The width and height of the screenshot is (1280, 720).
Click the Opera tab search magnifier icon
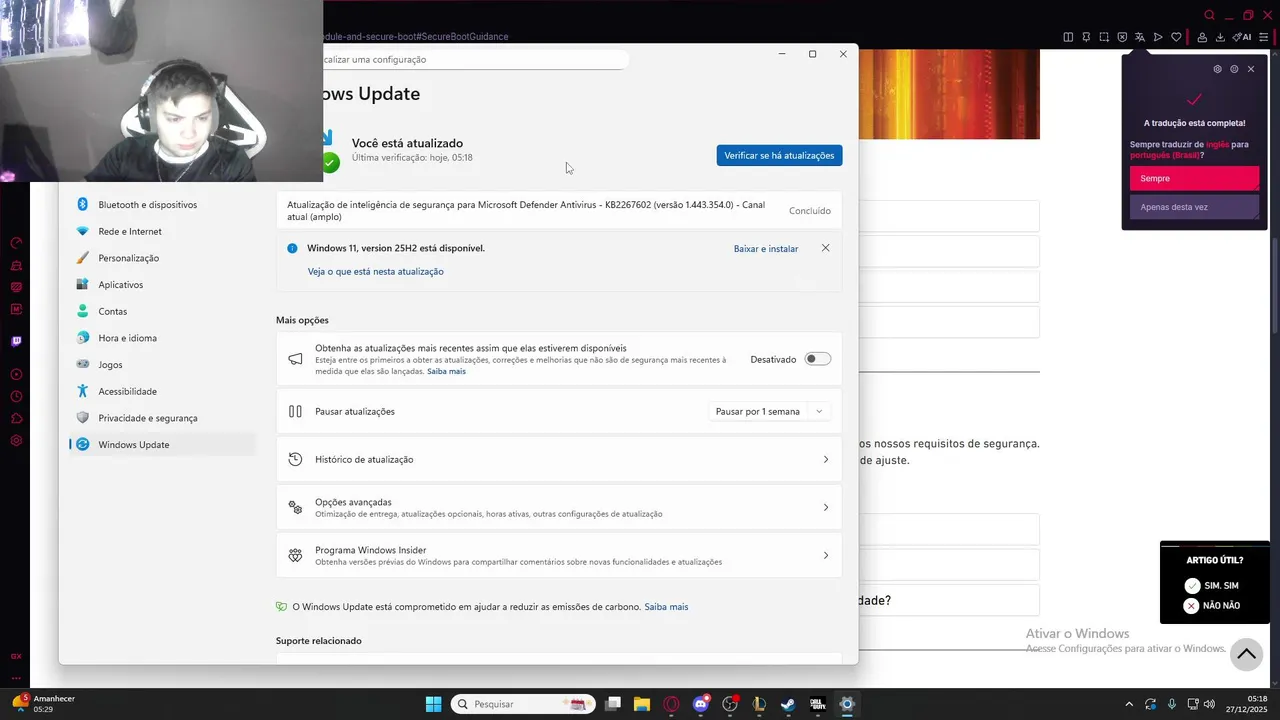1210,15
